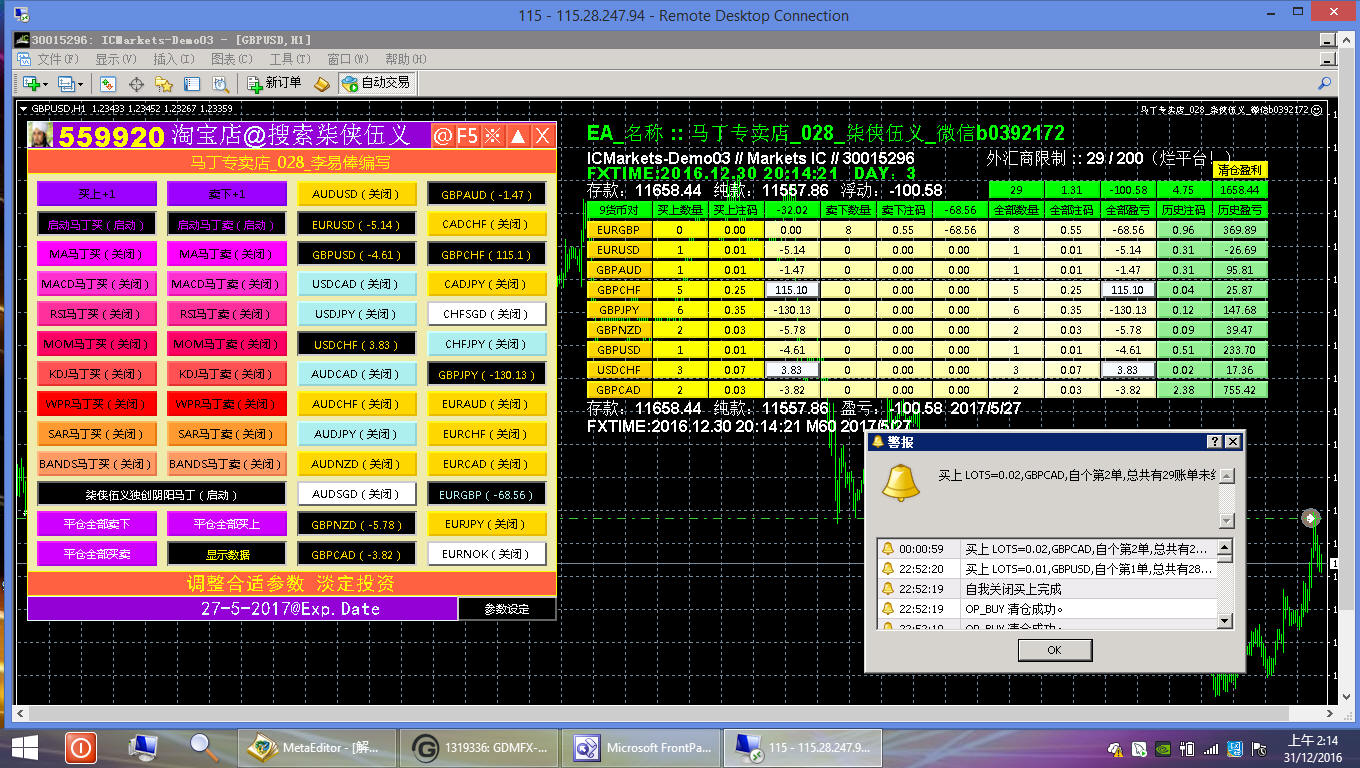Open the 显示(V) menu
This screenshot has width=1360, height=768.
(116, 59)
